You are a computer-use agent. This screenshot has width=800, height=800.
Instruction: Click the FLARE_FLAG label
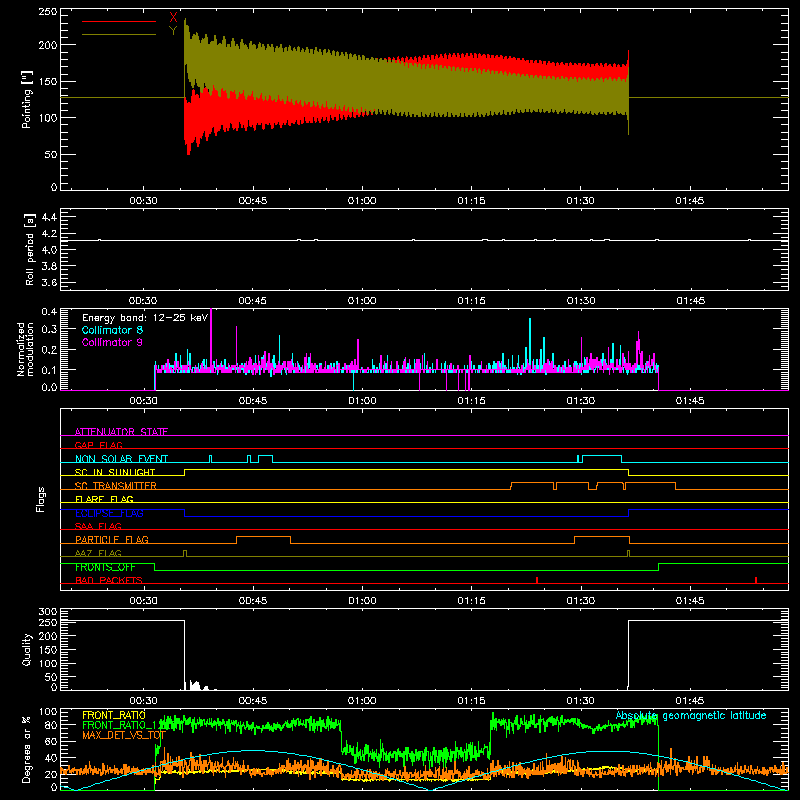(x=104, y=499)
